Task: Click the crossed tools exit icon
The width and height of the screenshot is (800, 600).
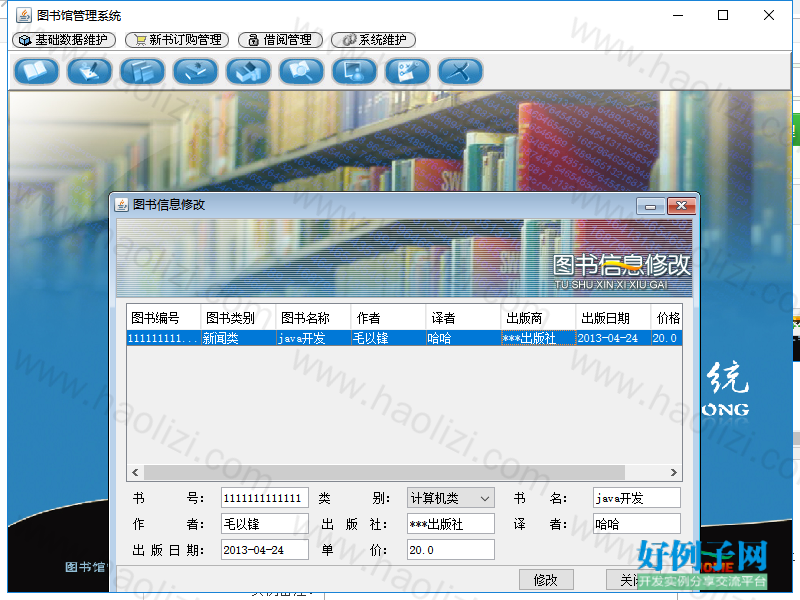Action: pyautogui.click(x=461, y=71)
